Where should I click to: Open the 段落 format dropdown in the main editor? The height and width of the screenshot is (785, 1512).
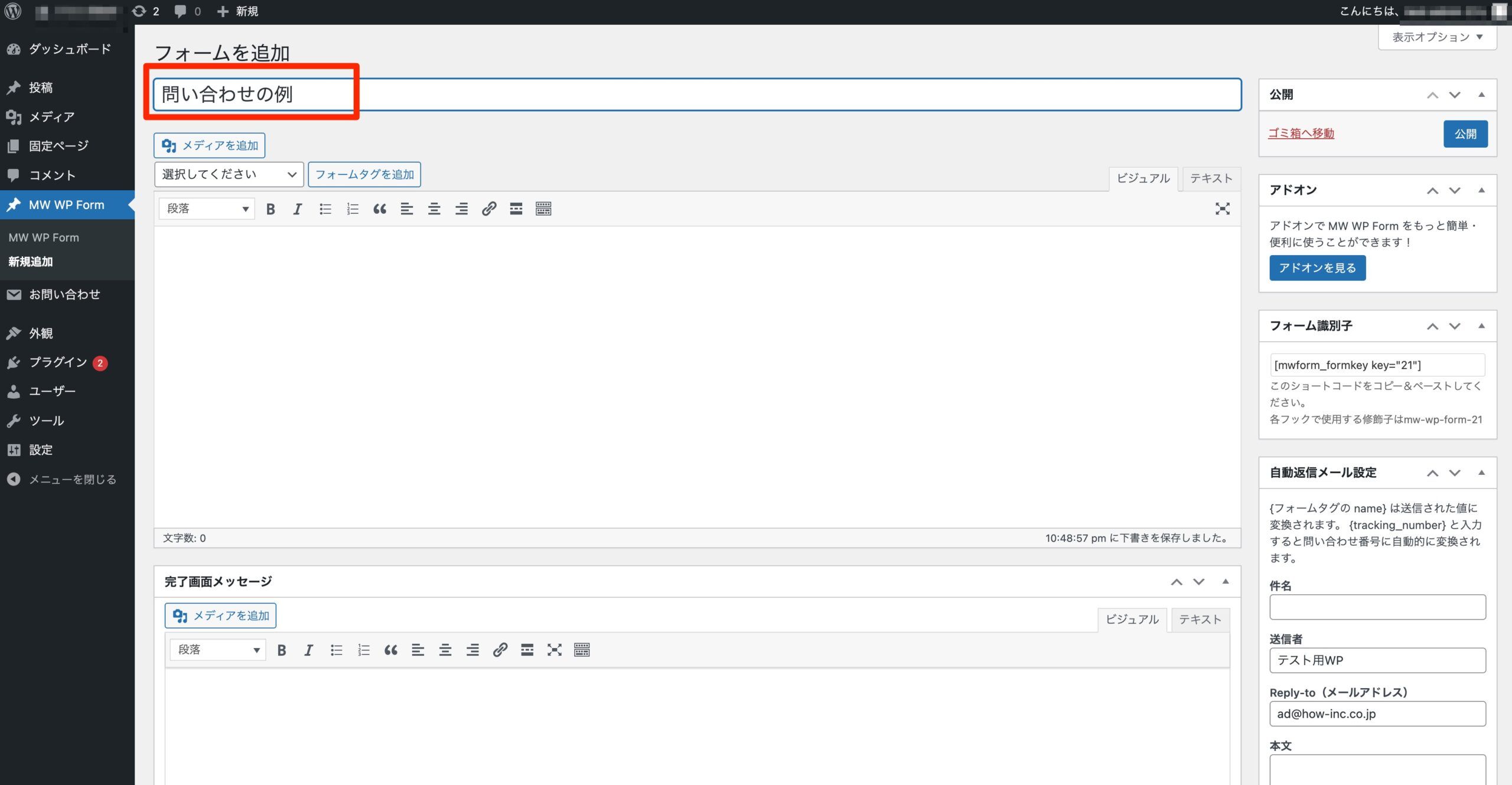point(207,209)
